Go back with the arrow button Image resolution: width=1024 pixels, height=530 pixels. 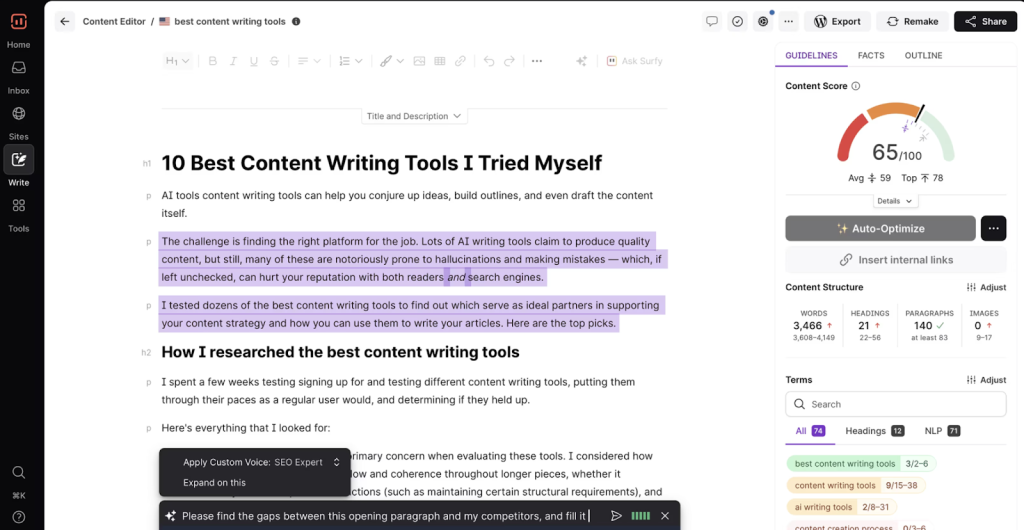[64, 22]
